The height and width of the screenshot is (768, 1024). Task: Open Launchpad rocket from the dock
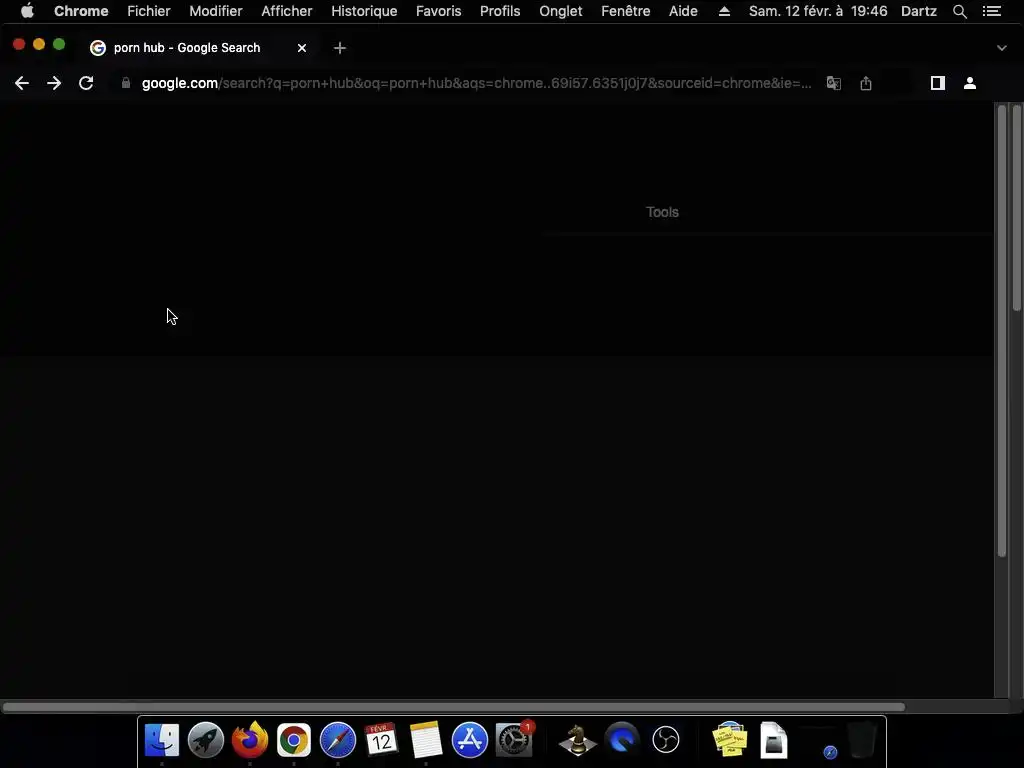point(206,741)
